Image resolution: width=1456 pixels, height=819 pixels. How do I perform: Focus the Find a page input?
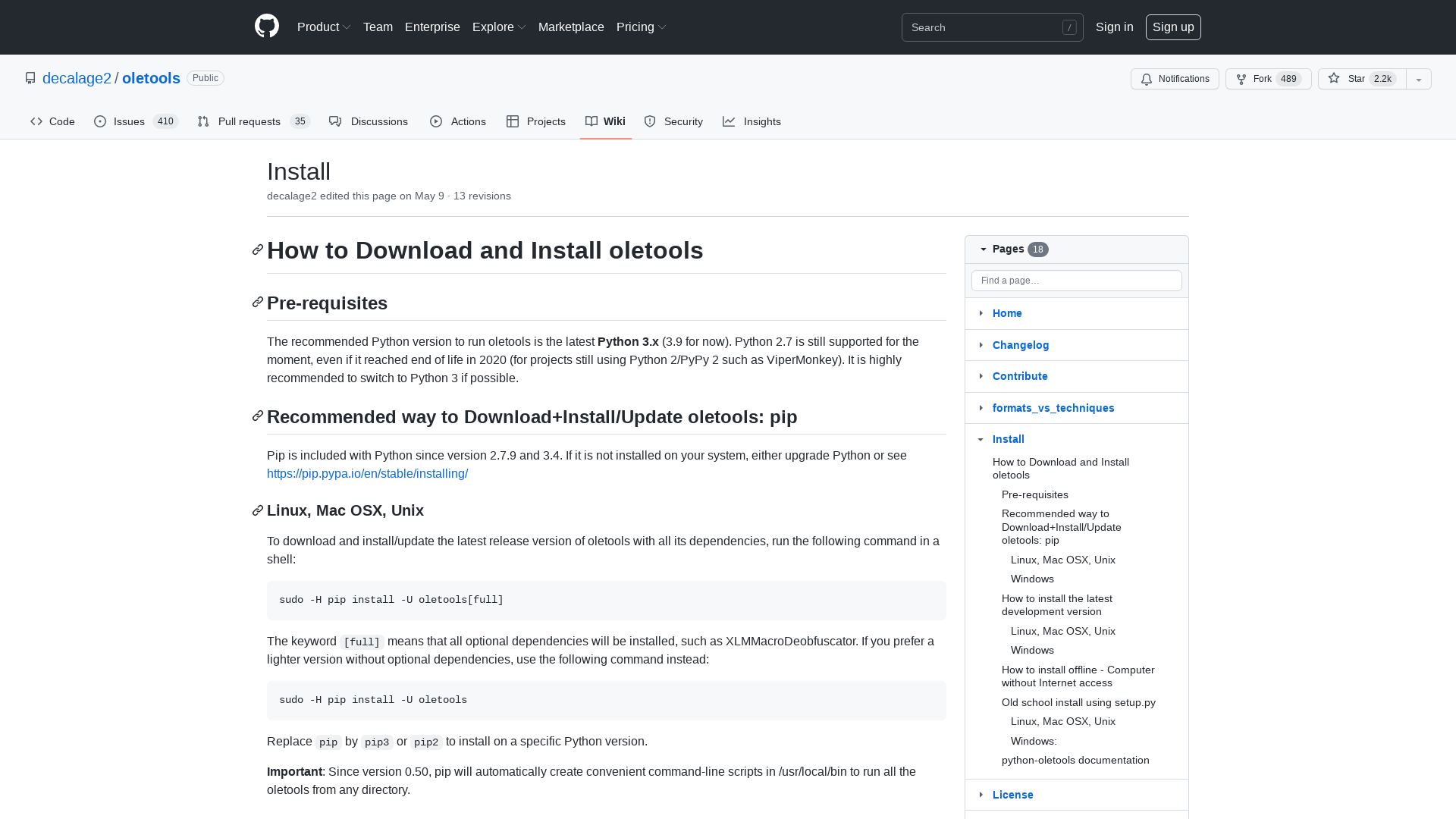point(1076,281)
